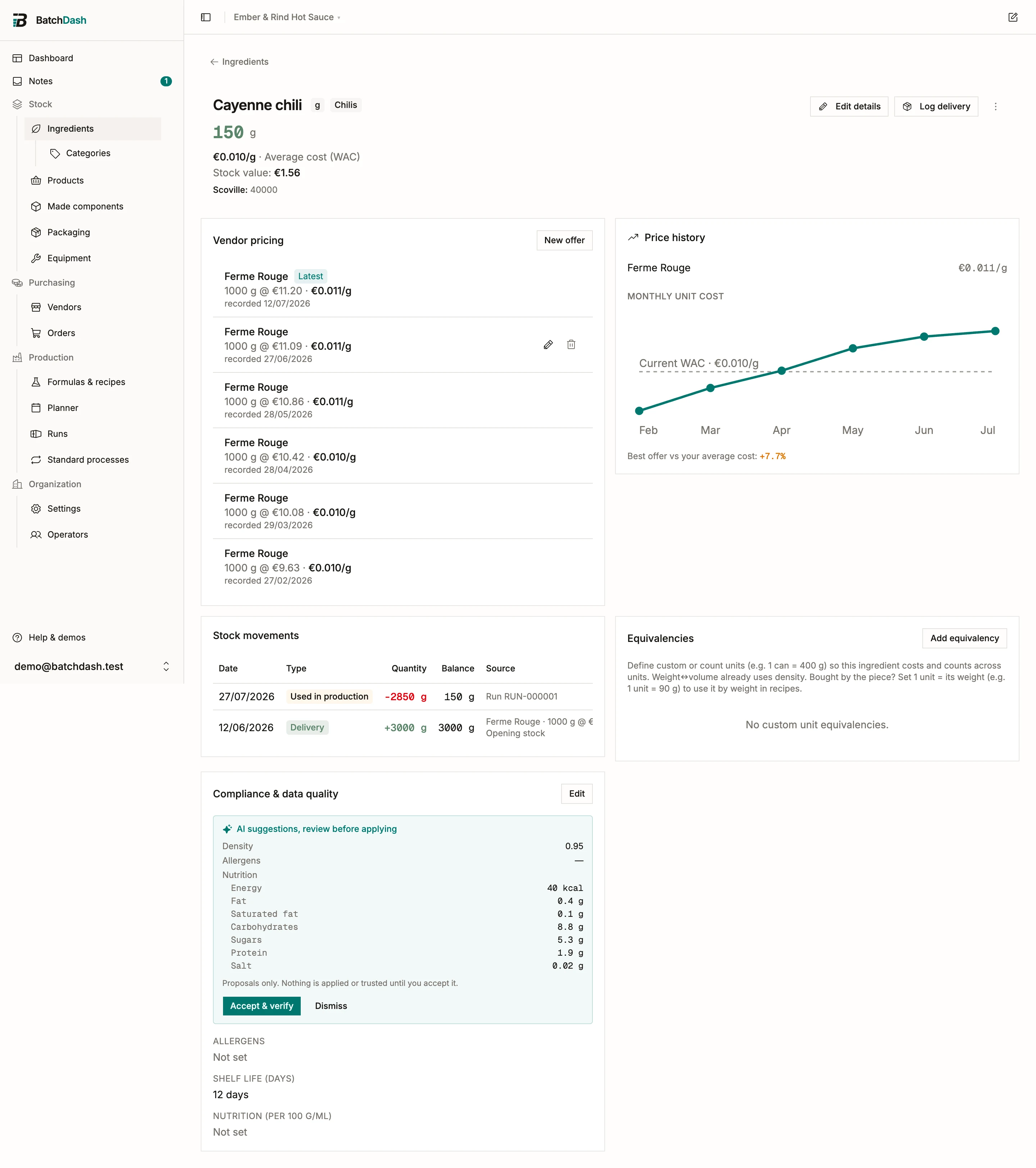Click Accept & verify AI suggestions
This screenshot has height=1168, width=1036.
click(262, 1006)
